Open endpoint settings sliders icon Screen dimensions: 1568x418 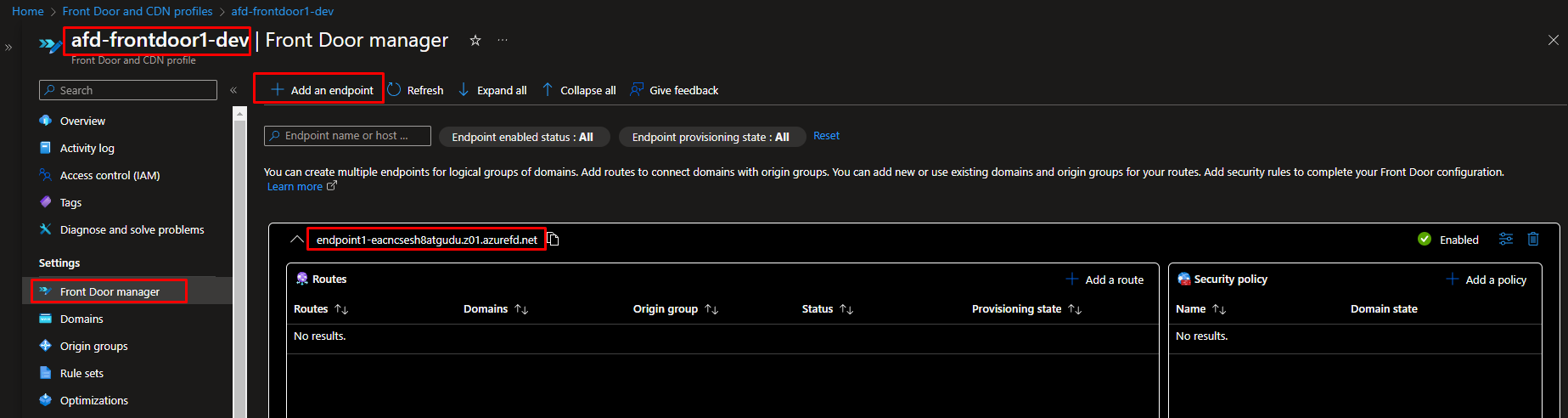point(1506,239)
